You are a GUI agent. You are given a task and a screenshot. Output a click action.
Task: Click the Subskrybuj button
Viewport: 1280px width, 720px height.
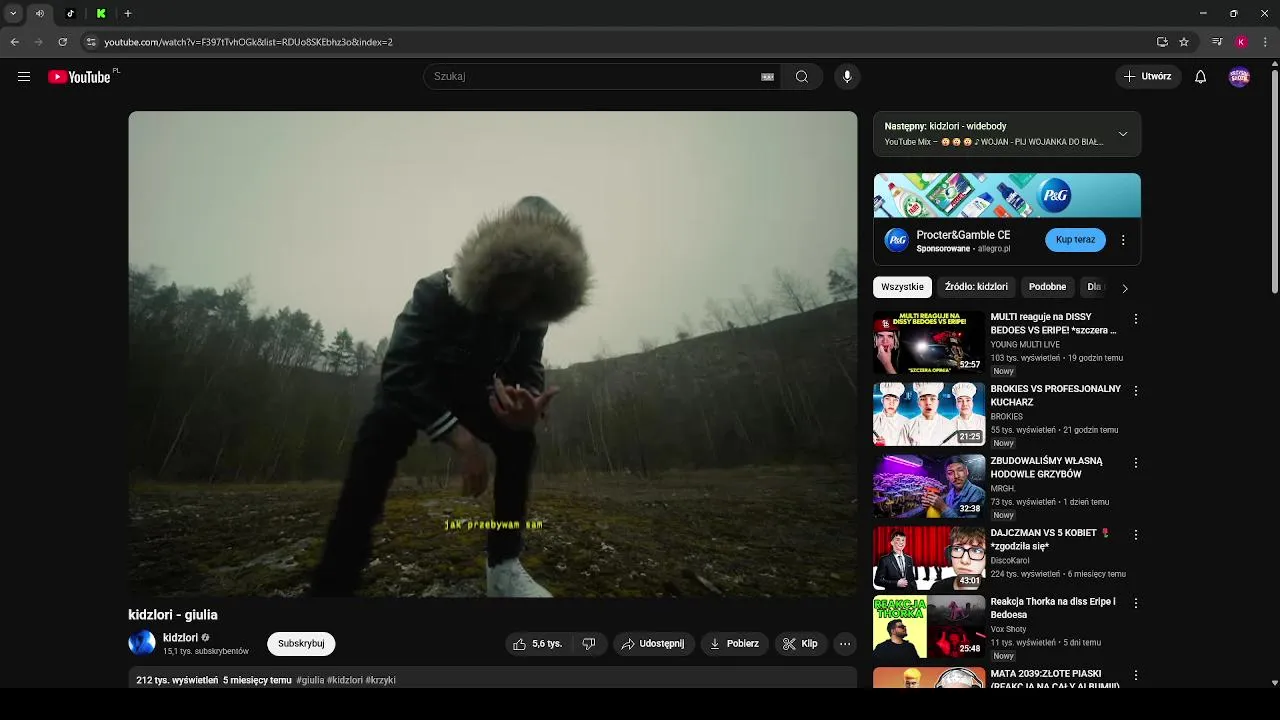301,644
